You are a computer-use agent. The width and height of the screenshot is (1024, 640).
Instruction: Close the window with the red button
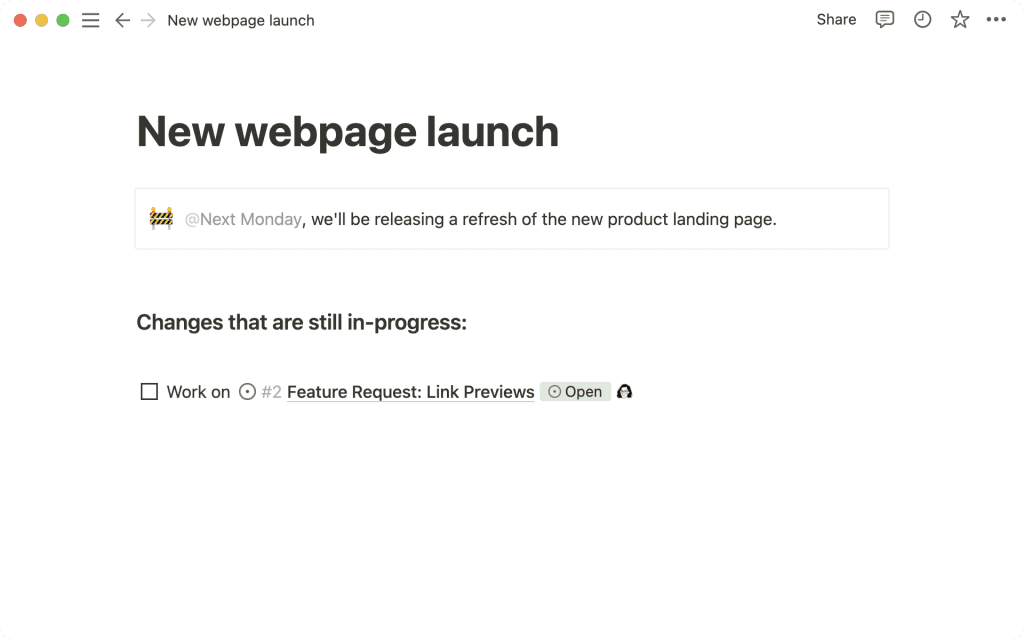tap(20, 20)
